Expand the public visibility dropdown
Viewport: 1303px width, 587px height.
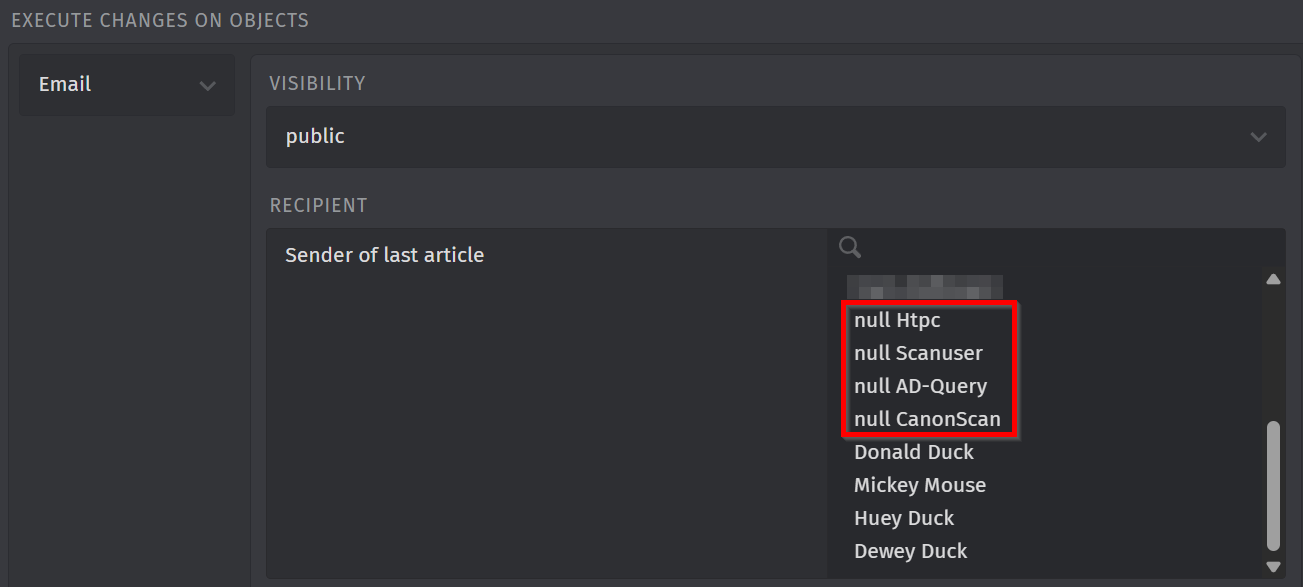775,137
